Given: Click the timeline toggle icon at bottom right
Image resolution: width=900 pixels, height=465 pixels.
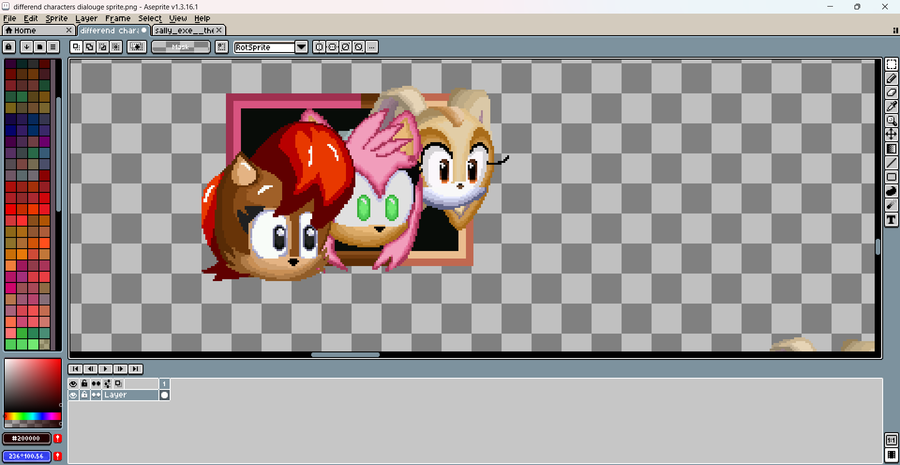Looking at the screenshot, I should pos(891,456).
